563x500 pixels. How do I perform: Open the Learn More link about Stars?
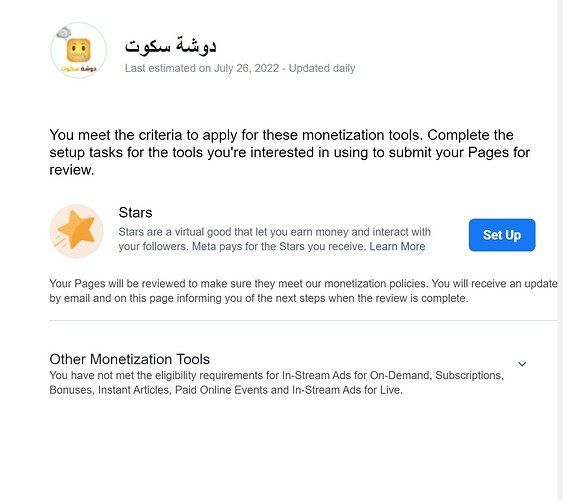coord(397,247)
